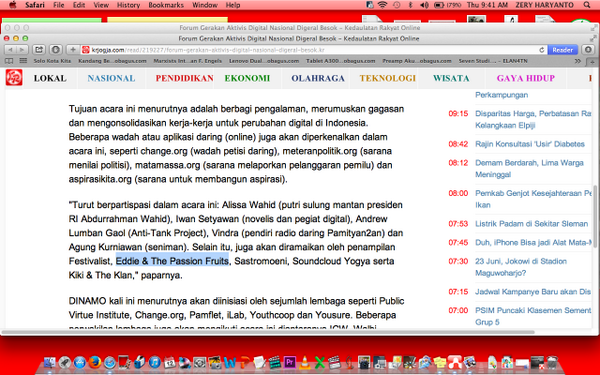Enter full screen with the title bar arrows
This screenshot has width=600, height=375.
coord(593,39)
